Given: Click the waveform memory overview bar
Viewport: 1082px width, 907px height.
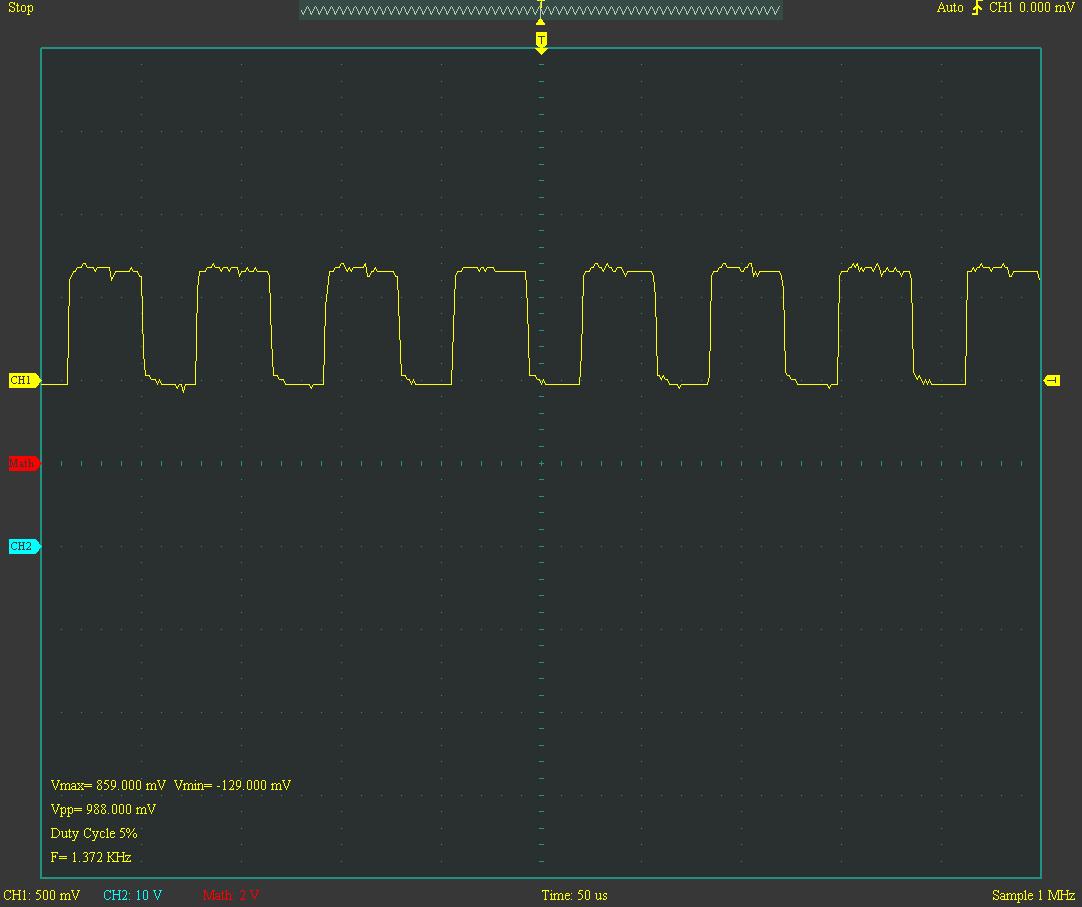Looking at the screenshot, I should [540, 10].
